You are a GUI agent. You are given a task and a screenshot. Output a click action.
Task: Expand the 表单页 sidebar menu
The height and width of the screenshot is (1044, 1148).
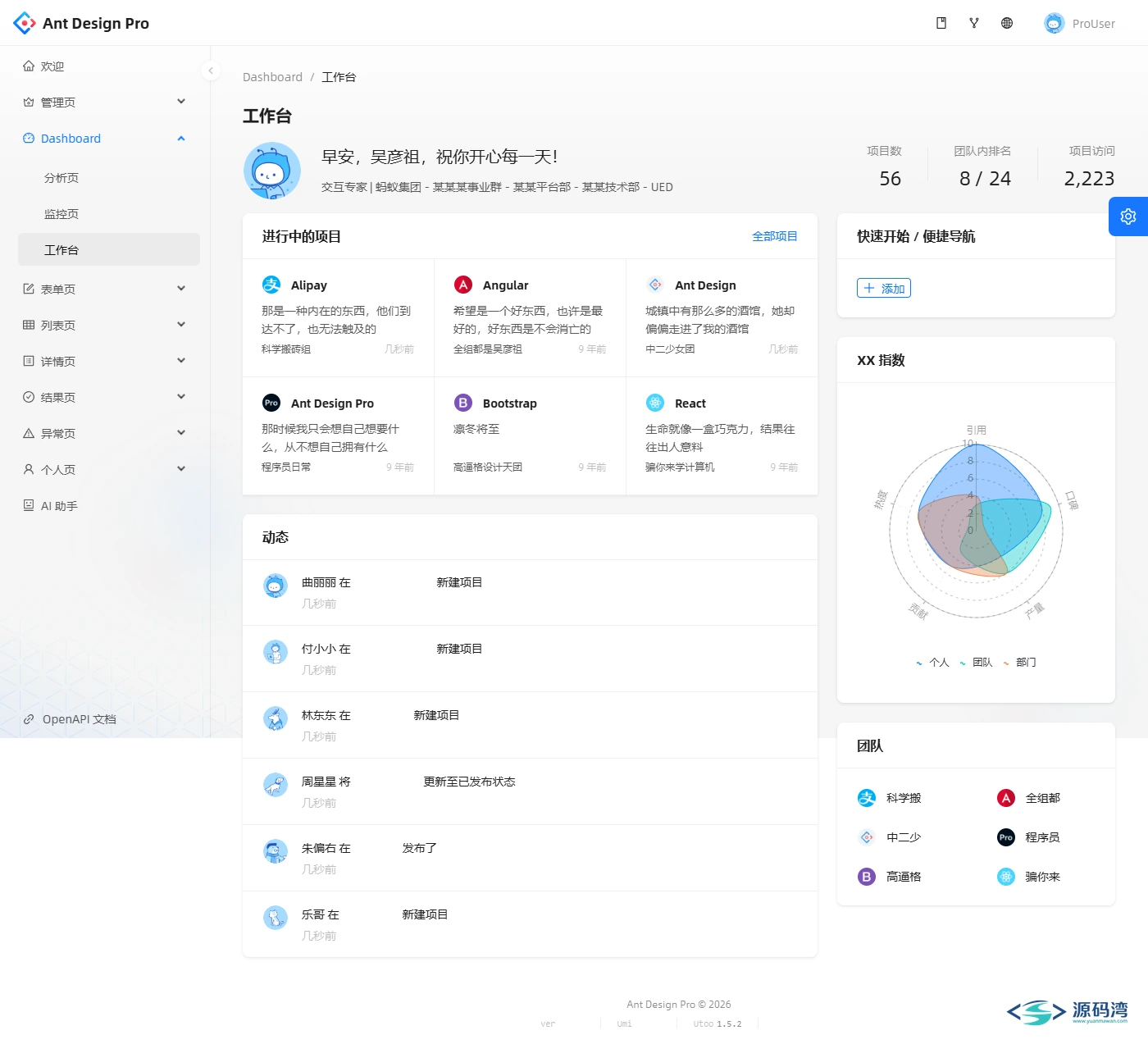click(x=109, y=289)
